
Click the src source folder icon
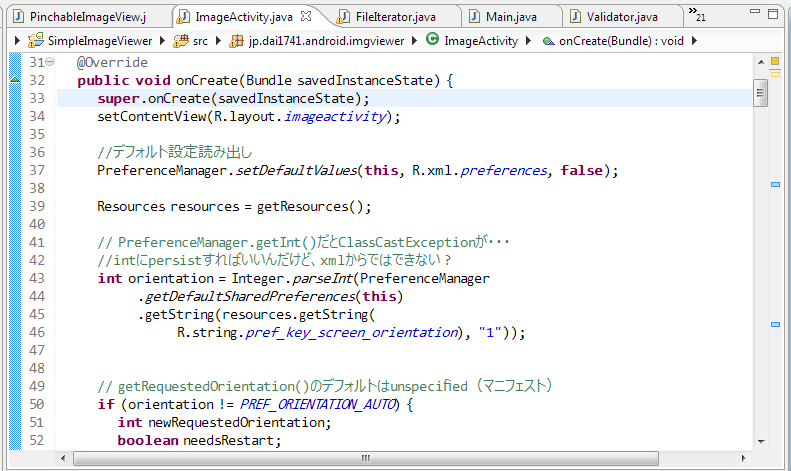point(181,40)
